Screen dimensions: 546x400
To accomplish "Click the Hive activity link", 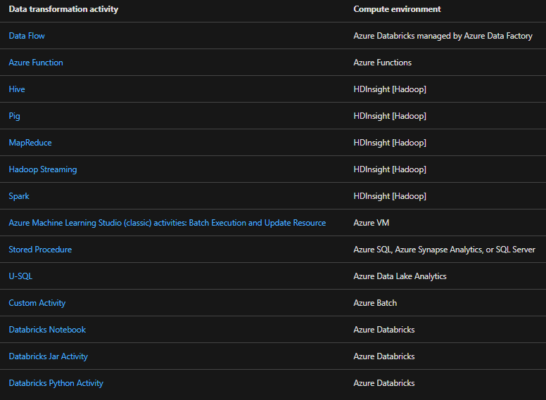I will [17, 89].
